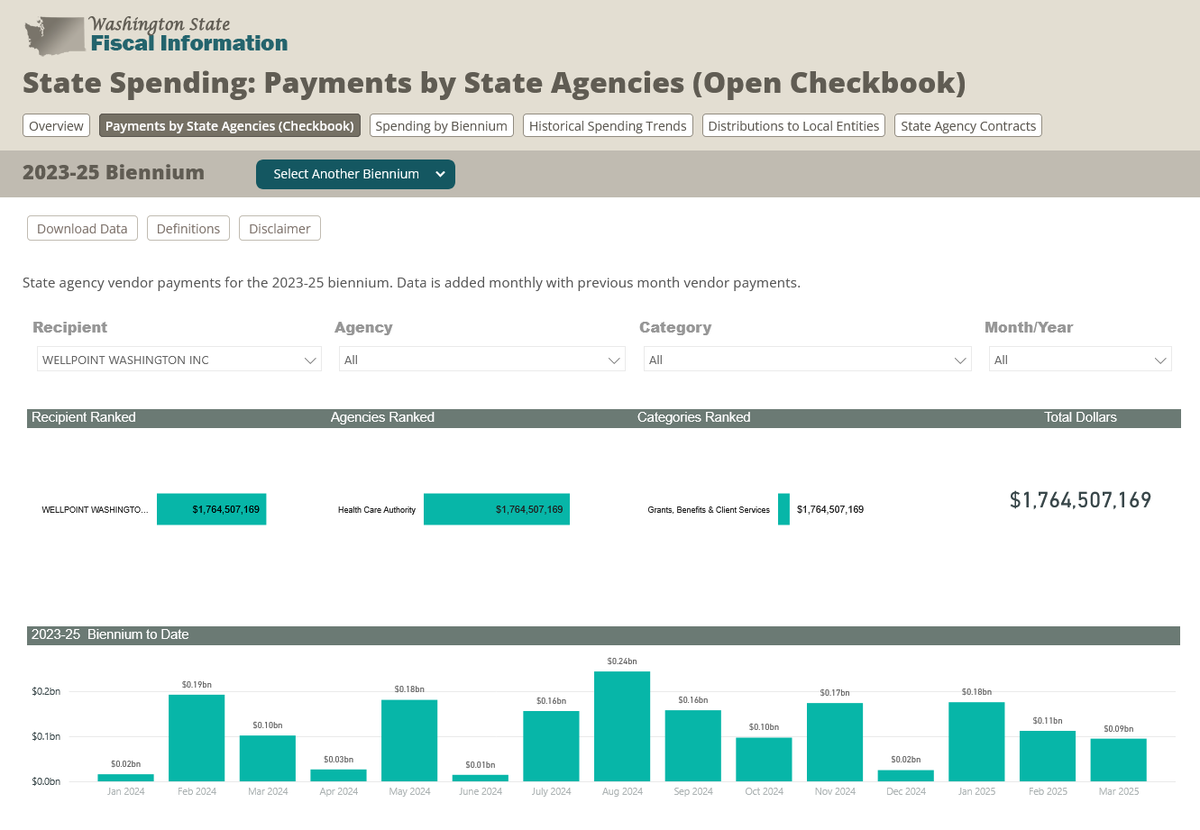Click the Oct 2024 bar in chart
The width and height of the screenshot is (1200, 830).
pos(764,759)
